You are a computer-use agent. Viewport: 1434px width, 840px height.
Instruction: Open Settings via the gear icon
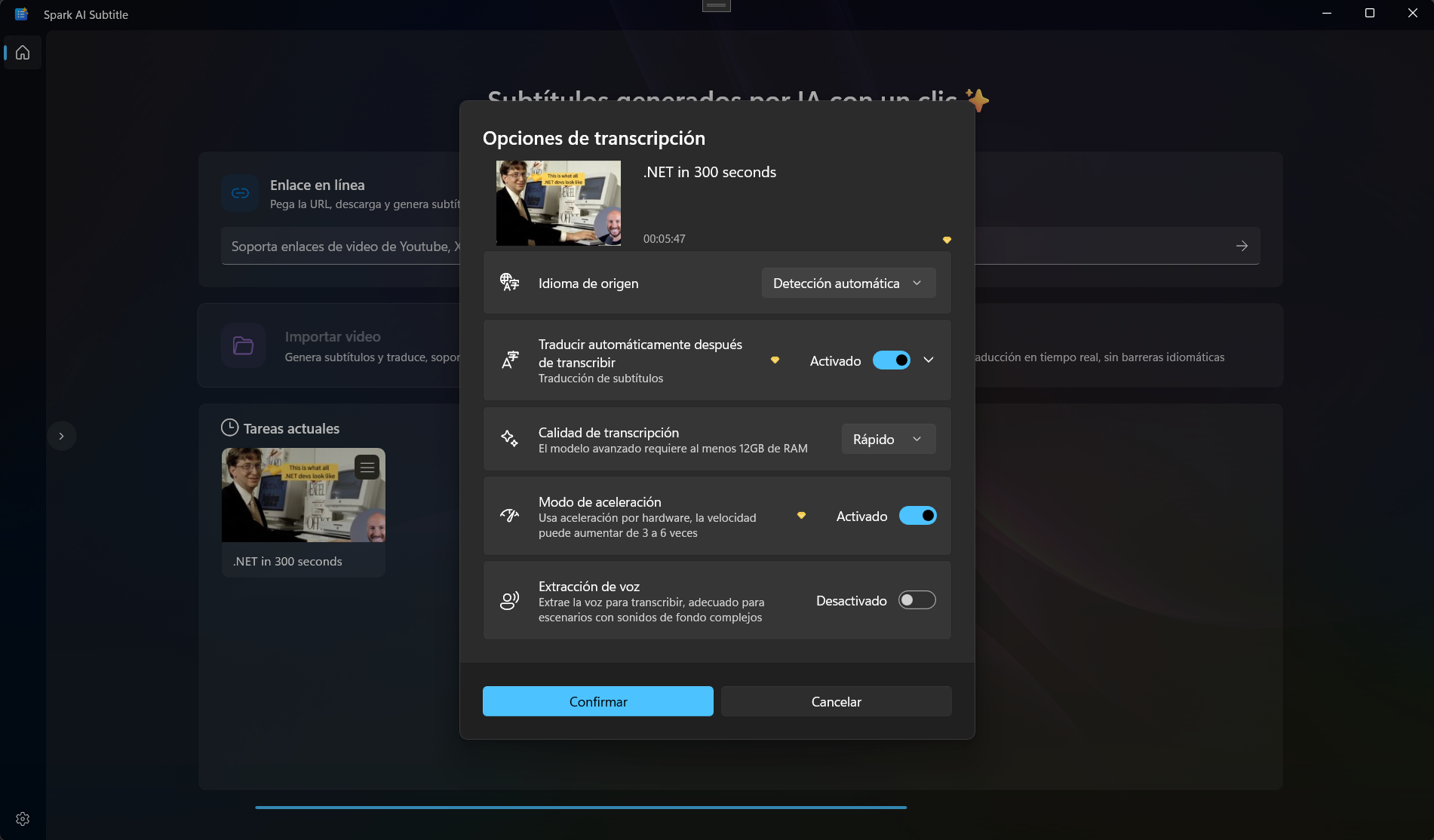(22, 818)
